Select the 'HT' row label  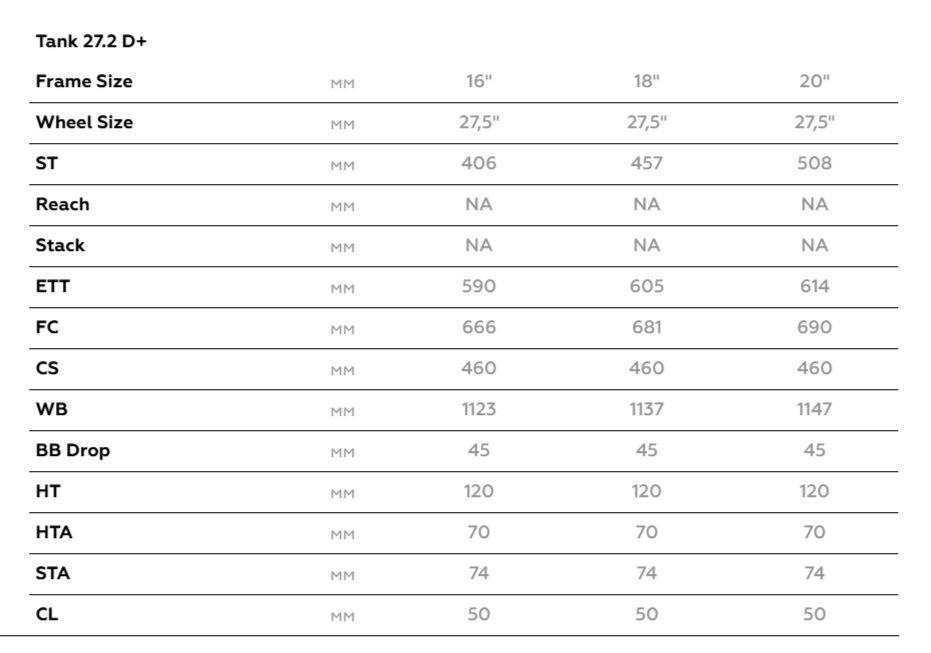(48, 491)
